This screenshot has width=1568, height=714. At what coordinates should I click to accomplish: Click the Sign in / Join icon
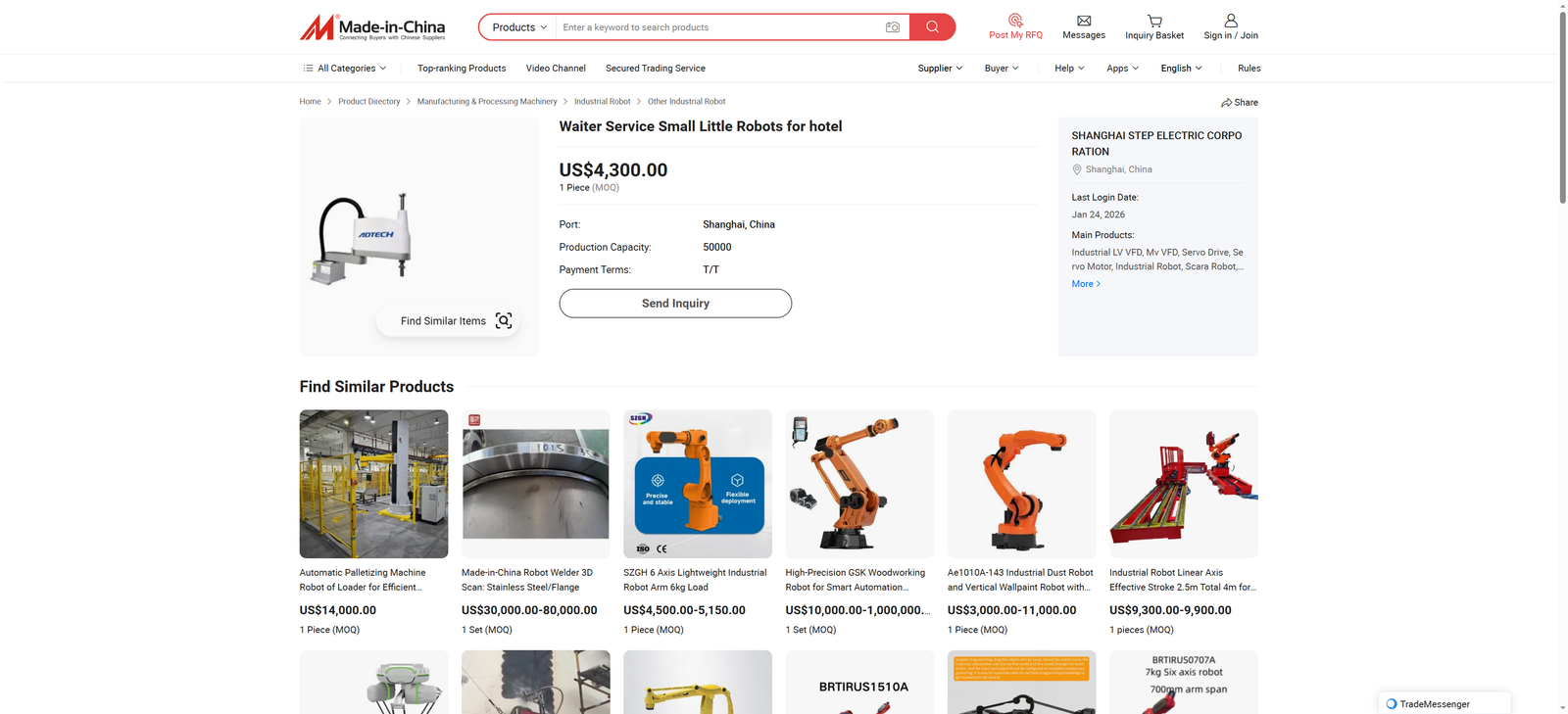(1231, 21)
